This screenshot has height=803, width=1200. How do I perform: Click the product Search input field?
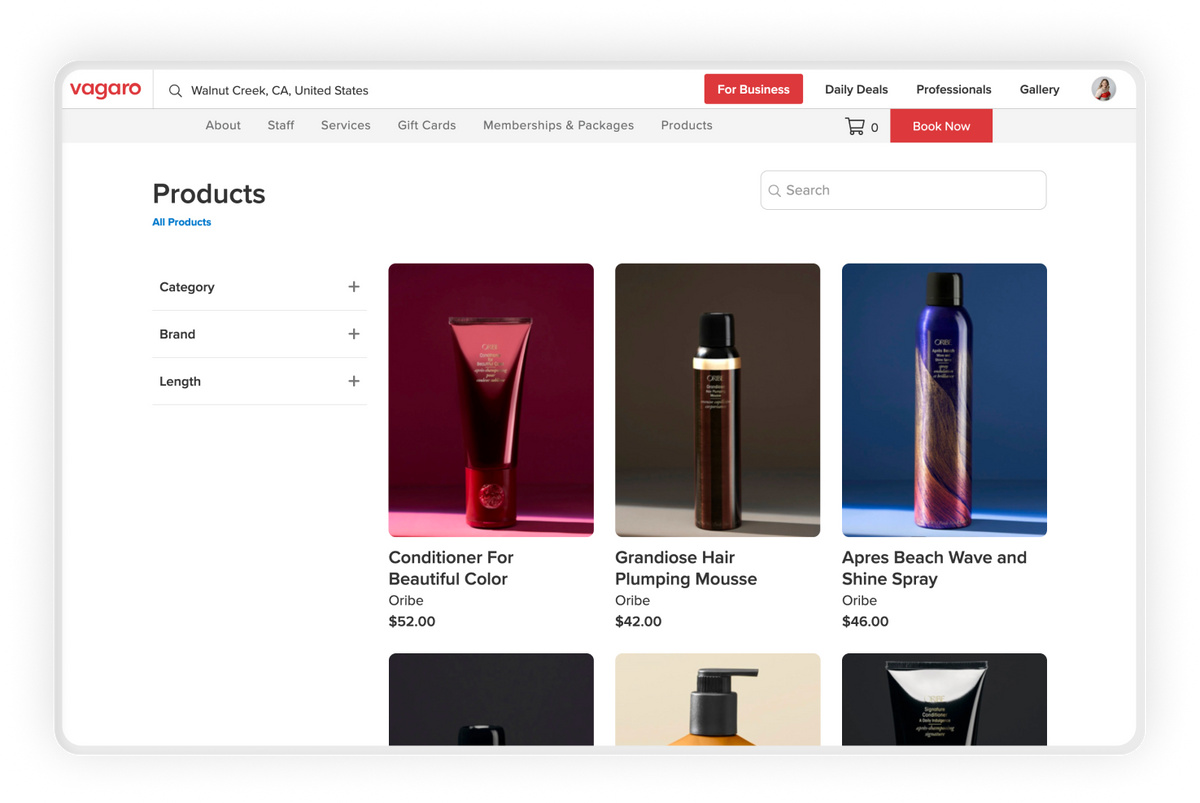tap(903, 190)
